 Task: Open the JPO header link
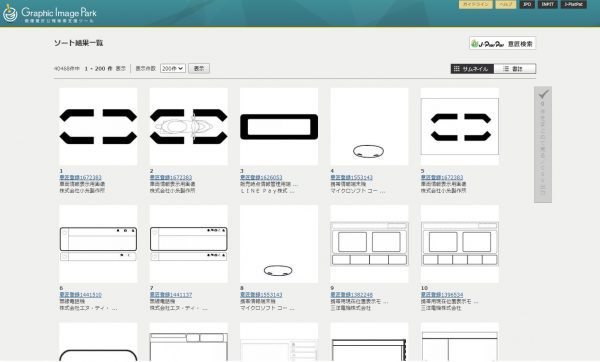(527, 4)
